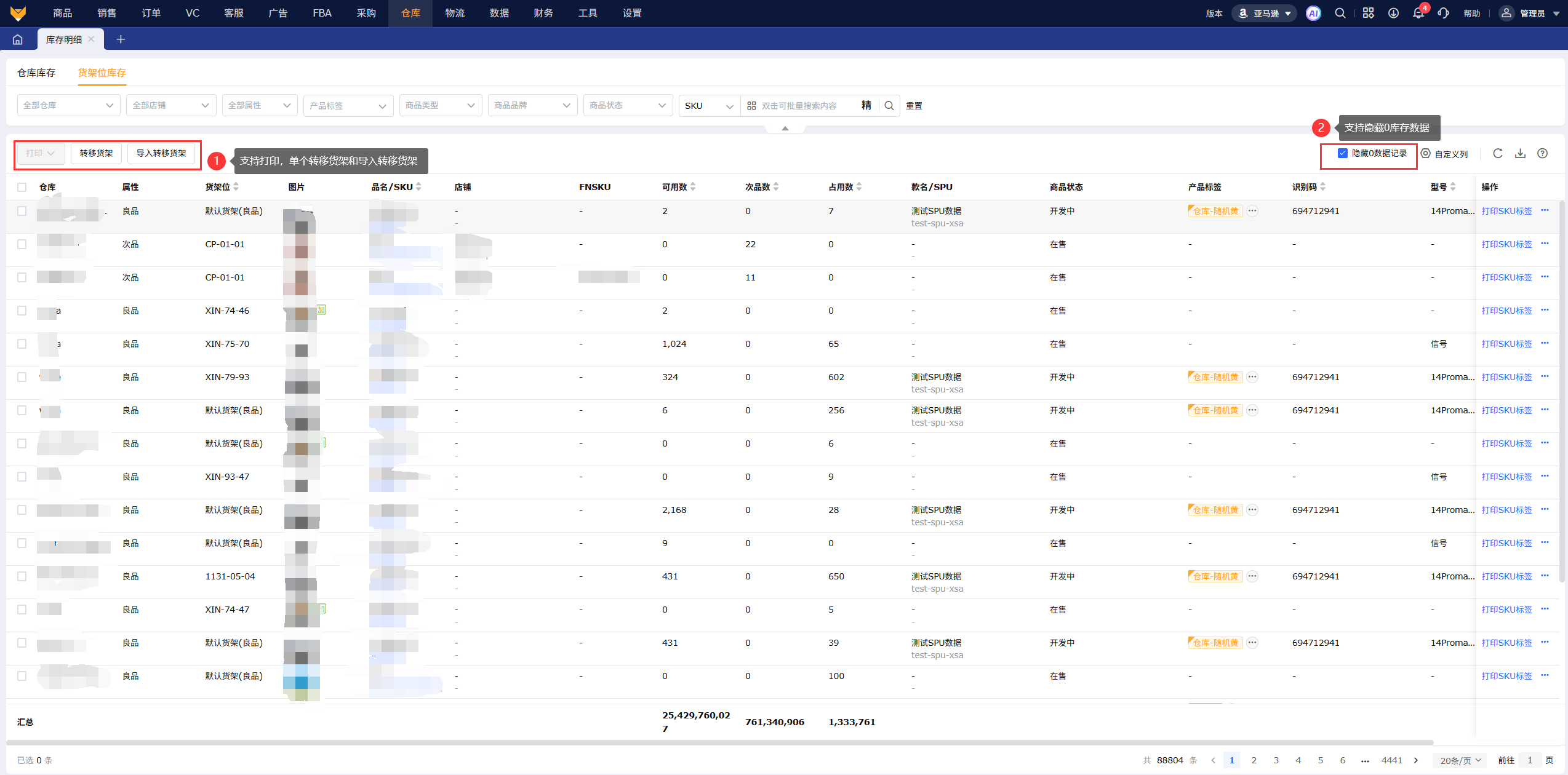Open the apps grid icon in the header
The width and height of the screenshot is (1568, 775).
1368,14
